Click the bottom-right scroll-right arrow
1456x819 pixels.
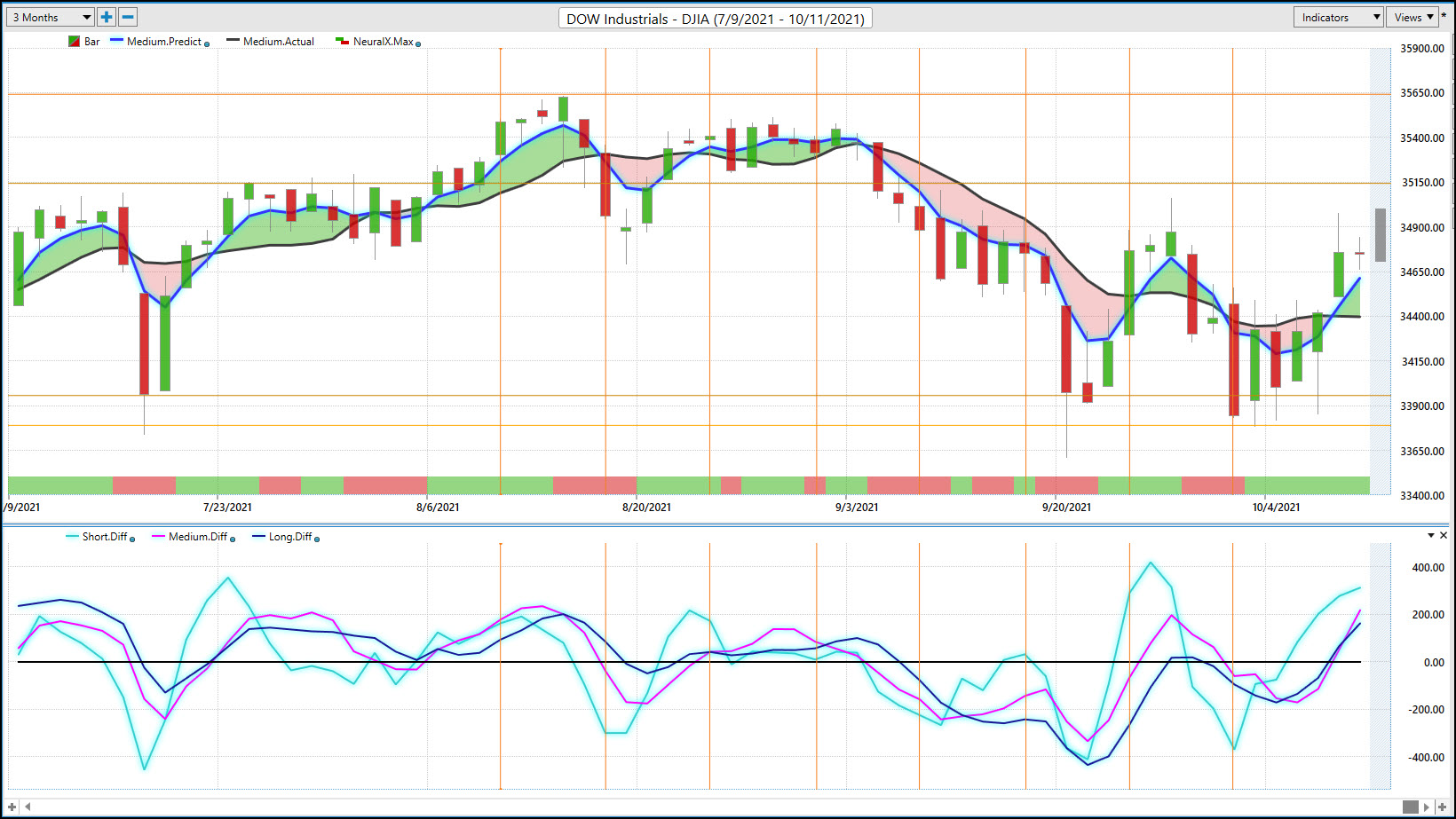1427,807
